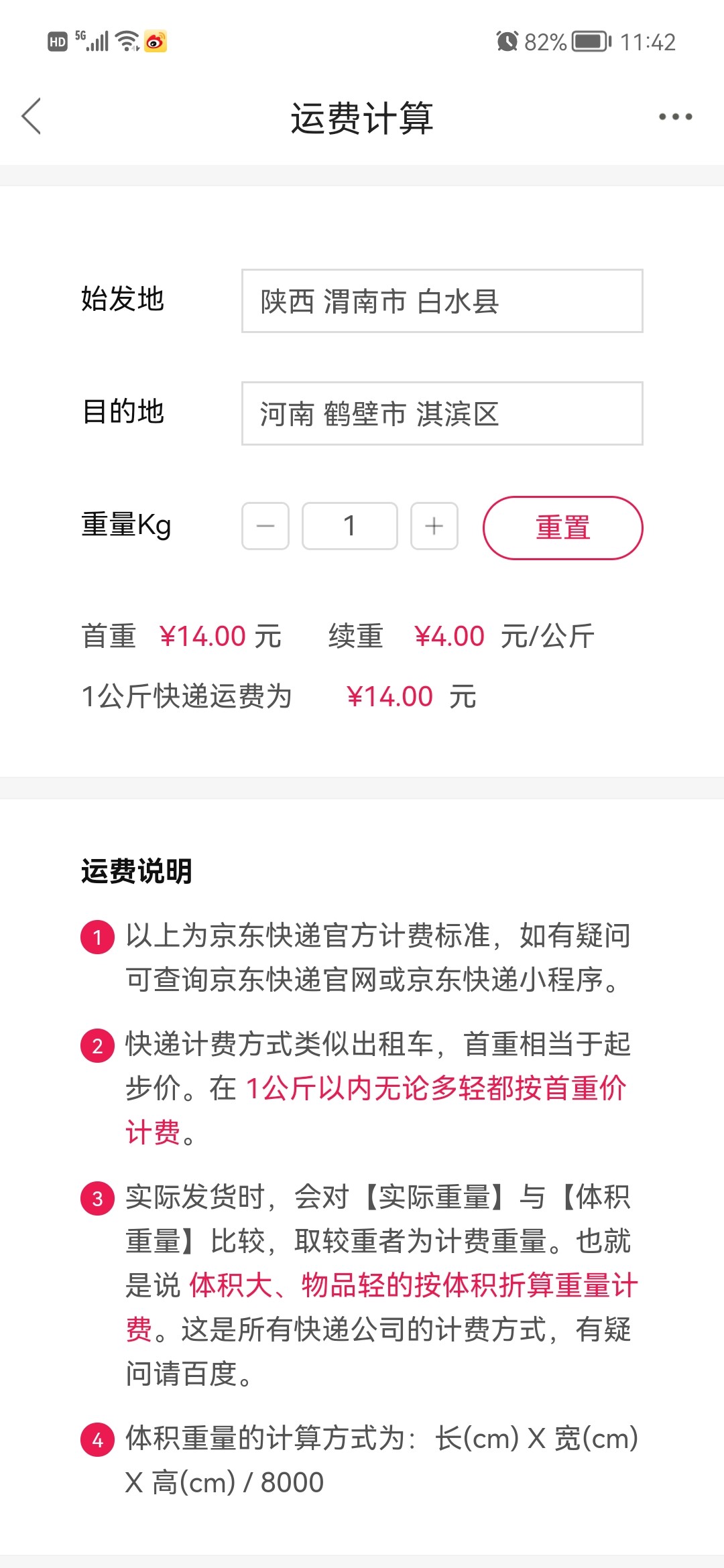Open the origin selector 陕西 渭南市 白水县
The image size is (724, 1568).
(x=442, y=301)
